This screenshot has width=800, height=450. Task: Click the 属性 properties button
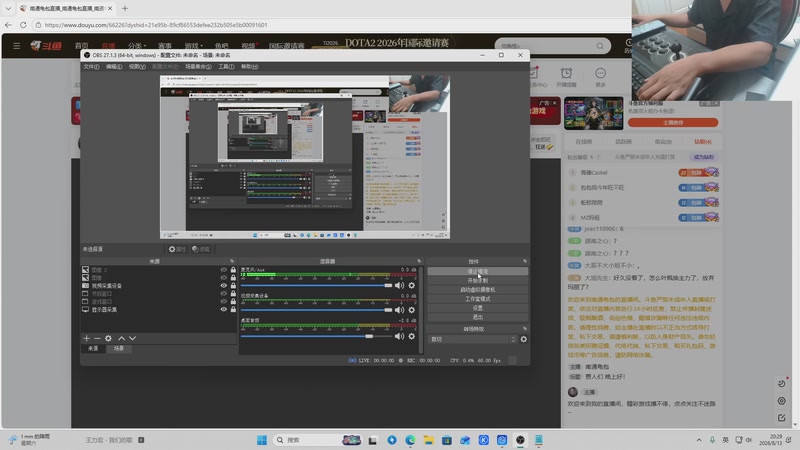pyautogui.click(x=177, y=249)
